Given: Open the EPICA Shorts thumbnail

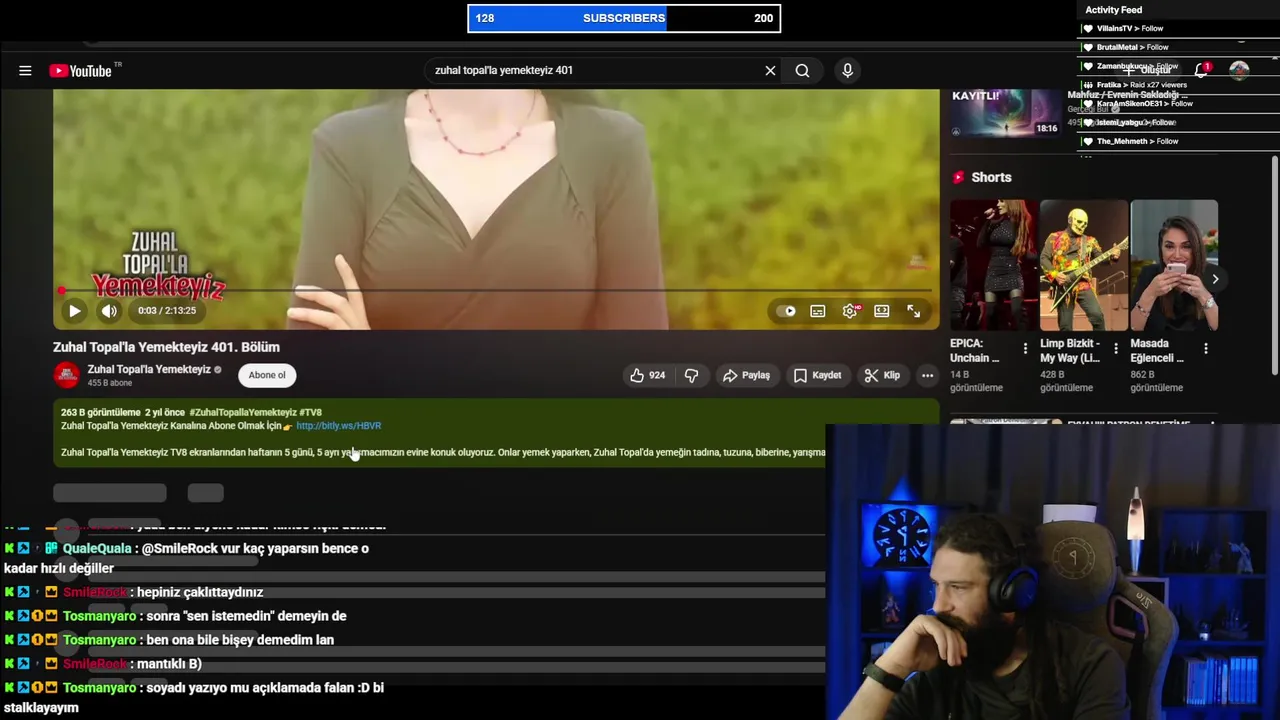Looking at the screenshot, I should tap(994, 265).
